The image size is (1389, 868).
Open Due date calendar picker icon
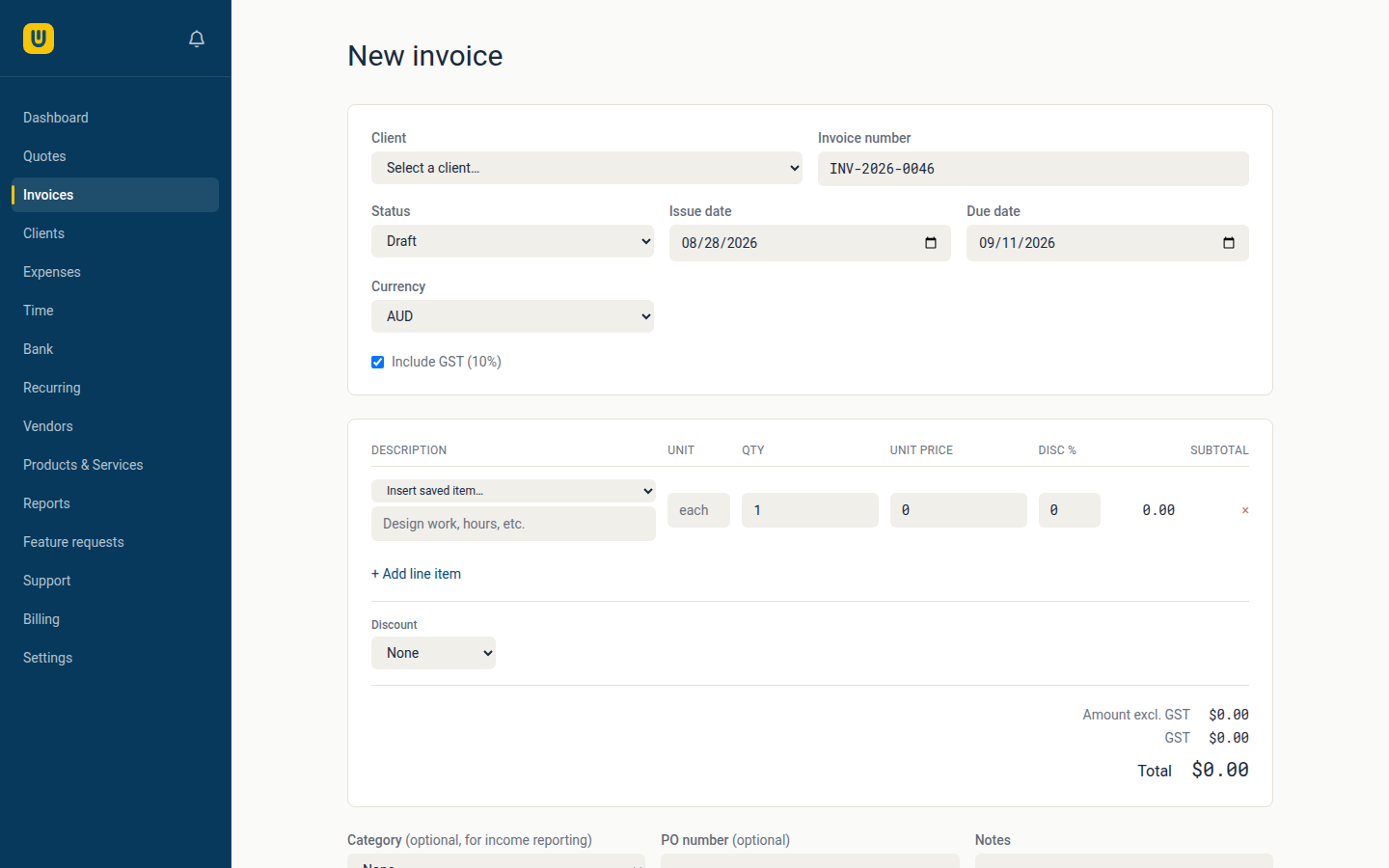[x=1229, y=243]
